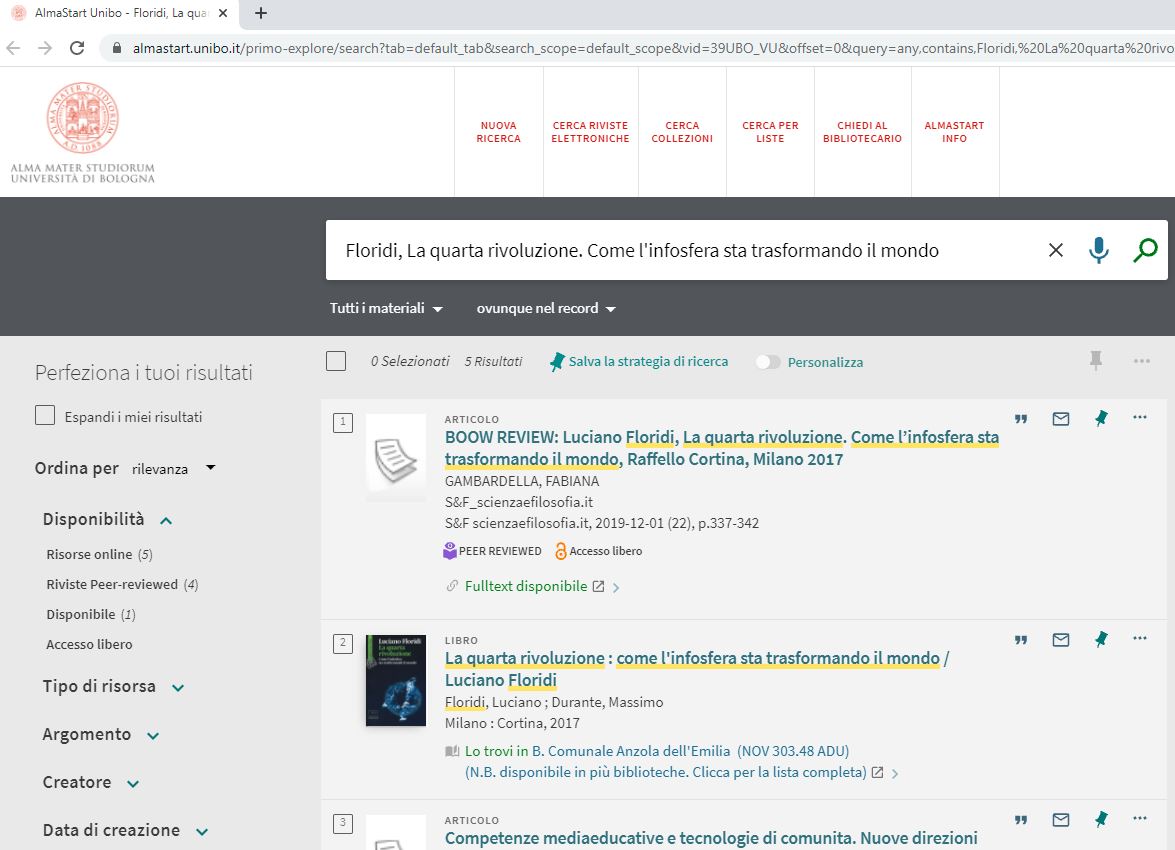Click the PEER REVIEWED badge
The height and width of the screenshot is (850, 1175).
point(492,551)
